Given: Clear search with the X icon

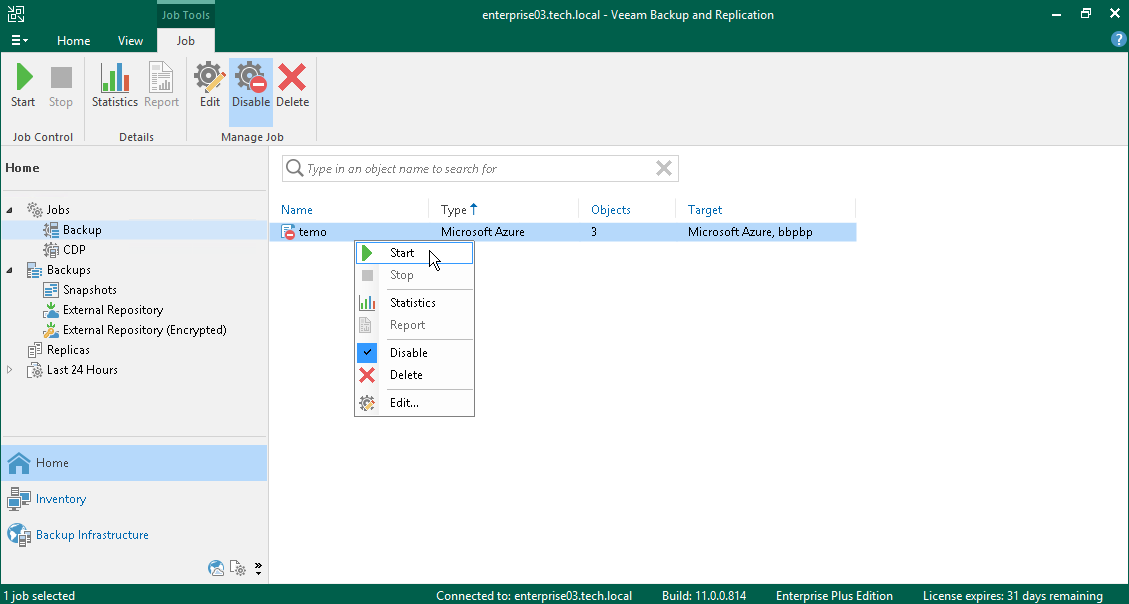Looking at the screenshot, I should pos(664,168).
